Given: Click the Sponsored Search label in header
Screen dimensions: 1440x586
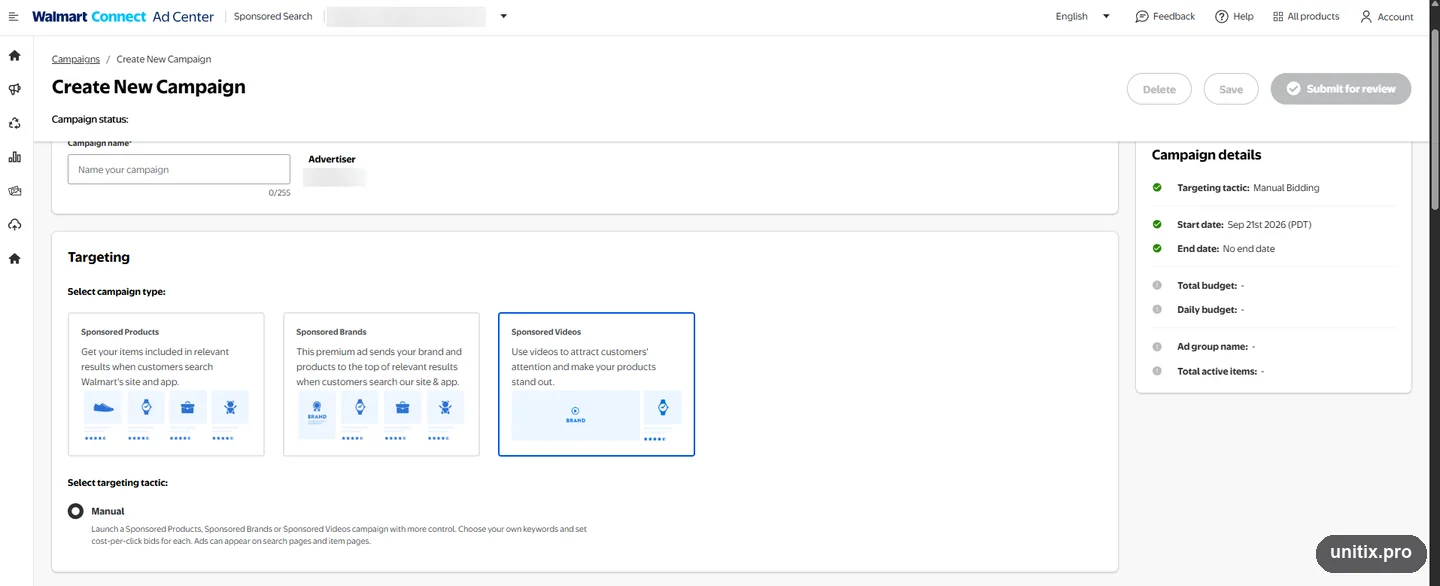Looking at the screenshot, I should point(273,16).
